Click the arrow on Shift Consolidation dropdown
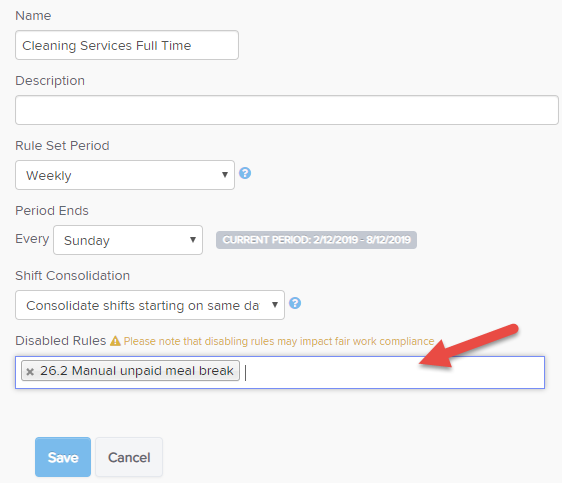The width and height of the screenshot is (562, 483). pyautogui.click(x=275, y=305)
